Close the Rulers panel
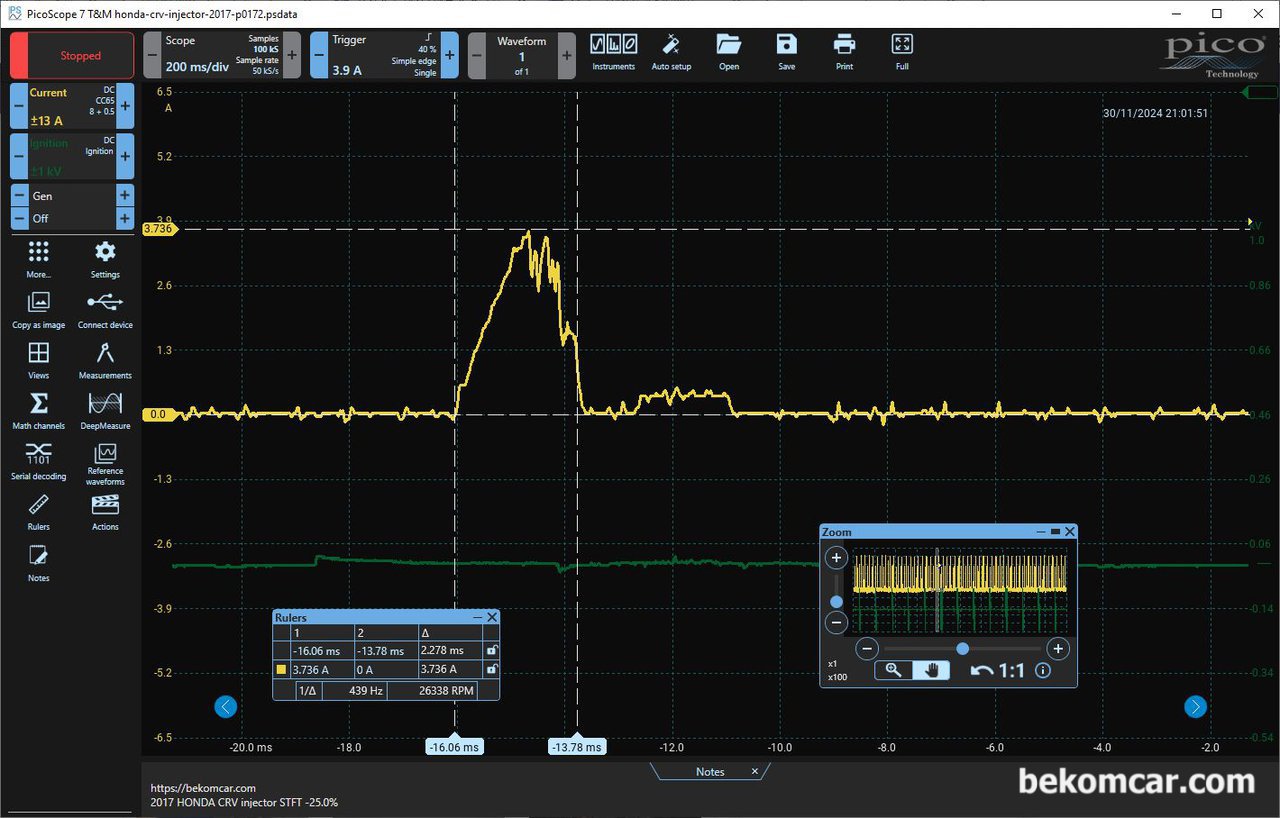1280x818 pixels. 492,617
